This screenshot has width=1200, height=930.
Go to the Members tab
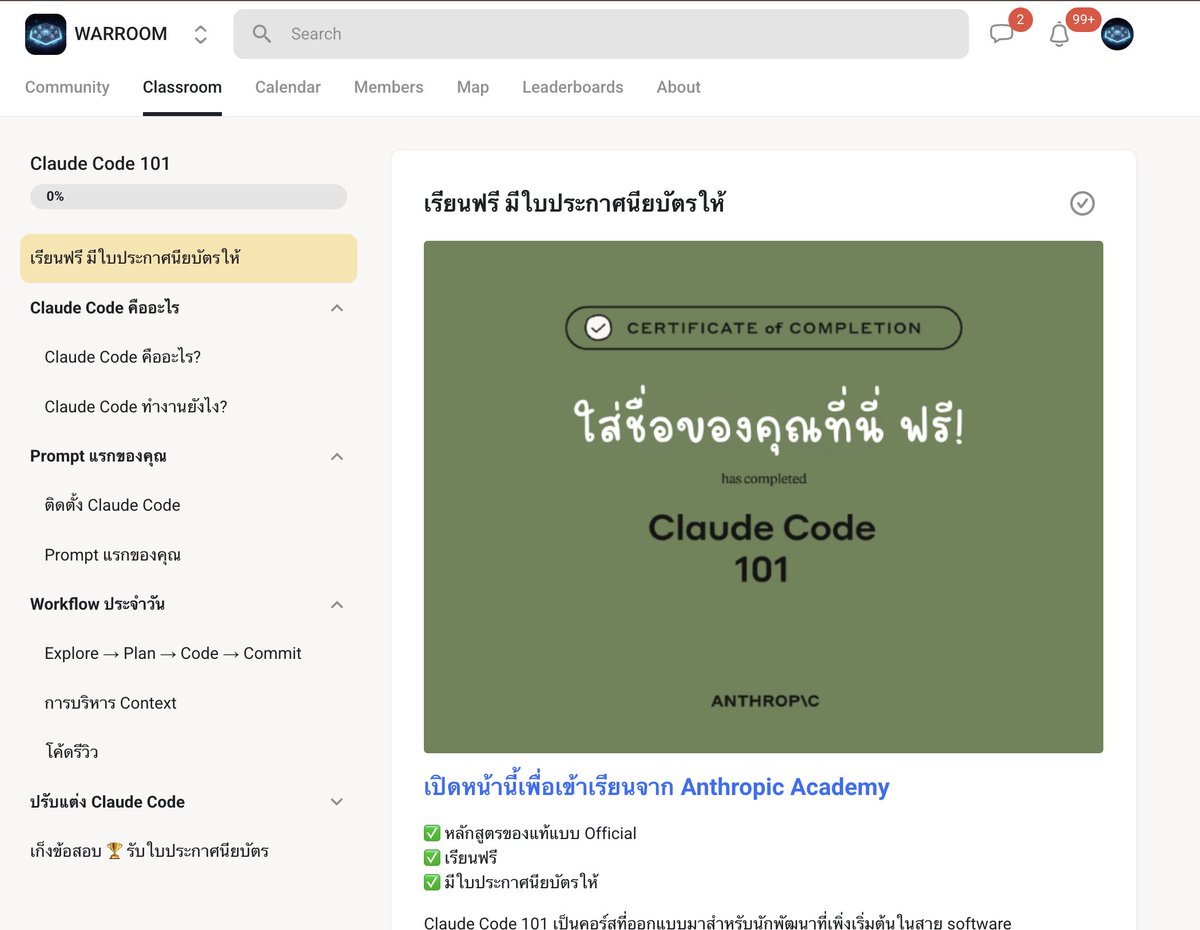click(389, 87)
